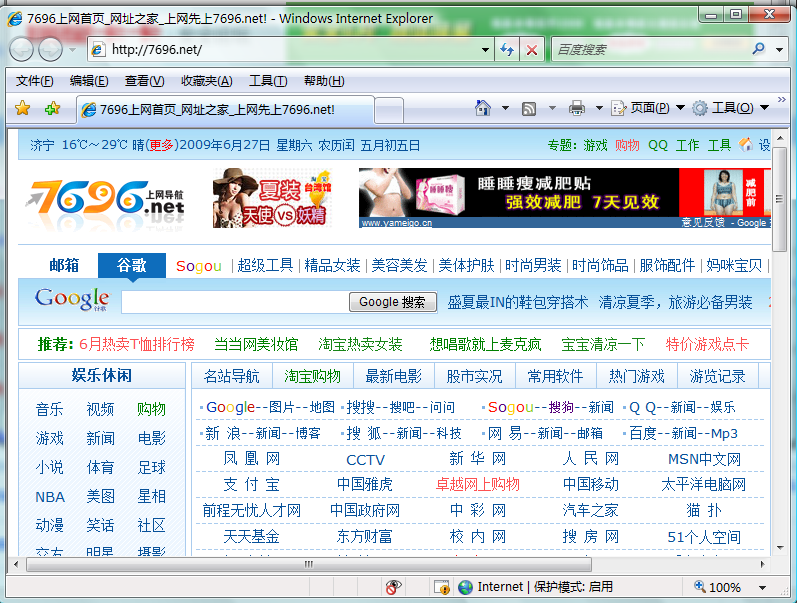Select the 淘宝购物 tab
The width and height of the screenshot is (797, 603).
point(313,376)
